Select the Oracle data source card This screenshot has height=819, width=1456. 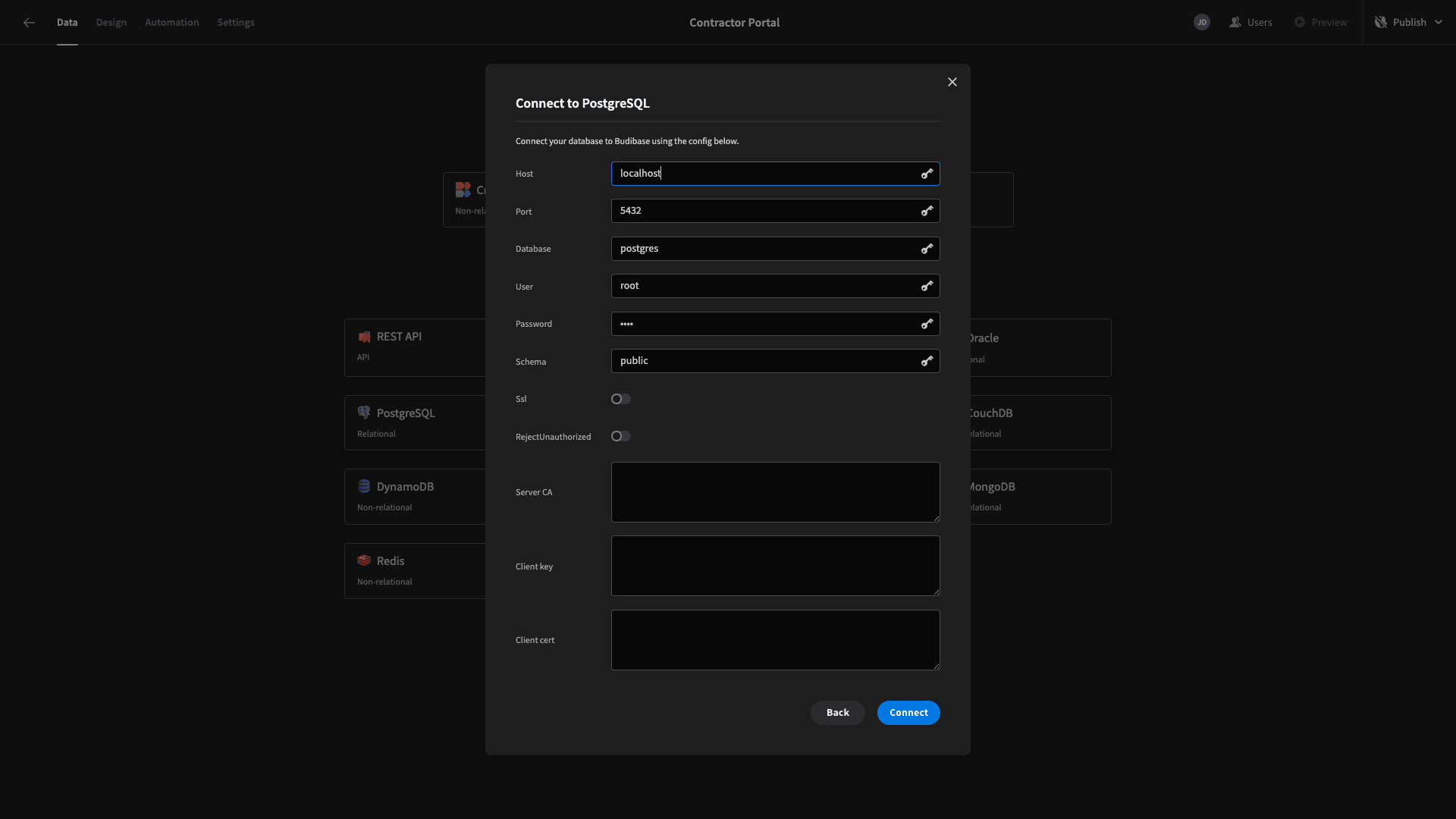(1040, 347)
